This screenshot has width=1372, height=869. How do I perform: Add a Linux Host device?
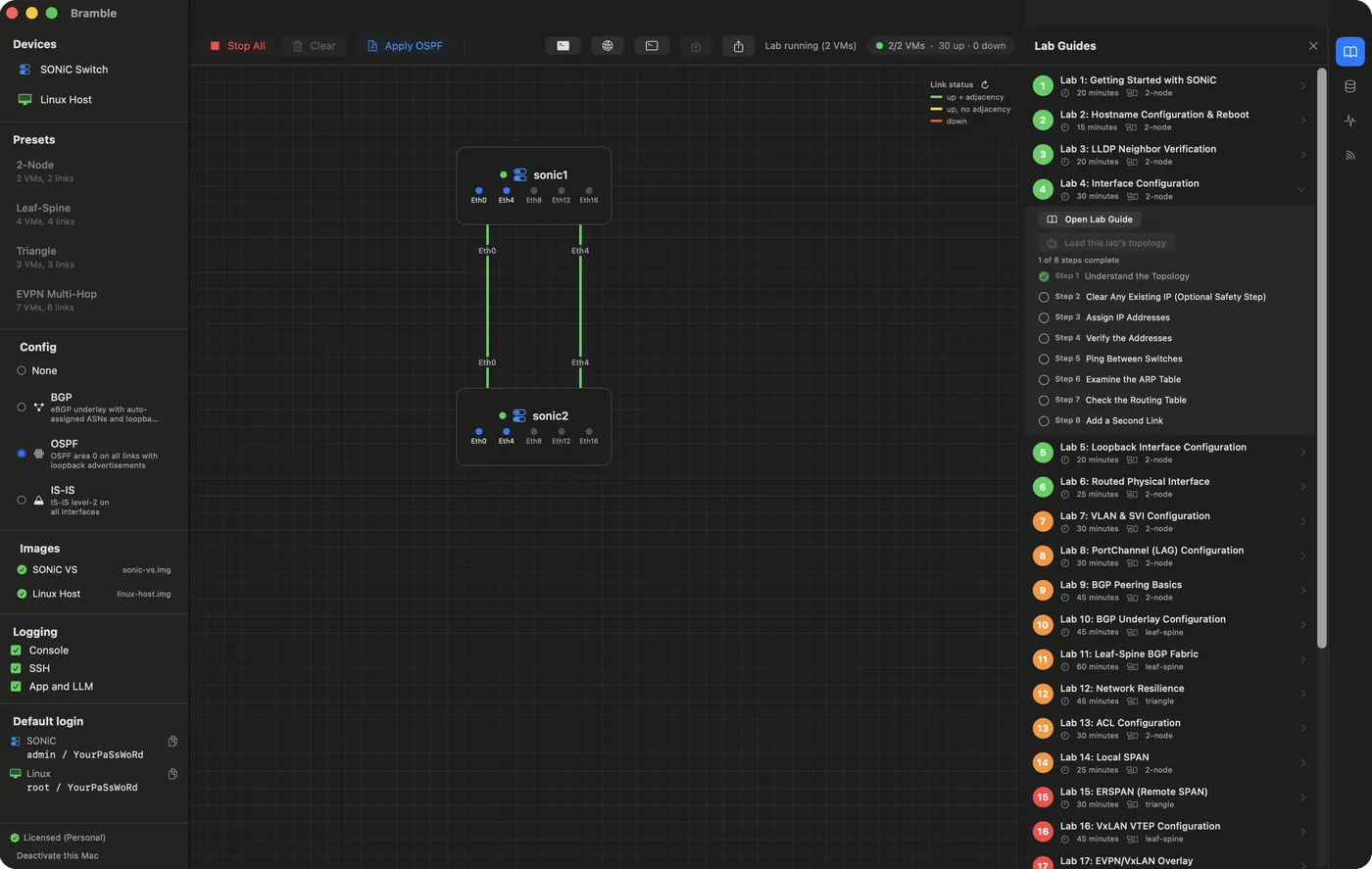click(56, 100)
